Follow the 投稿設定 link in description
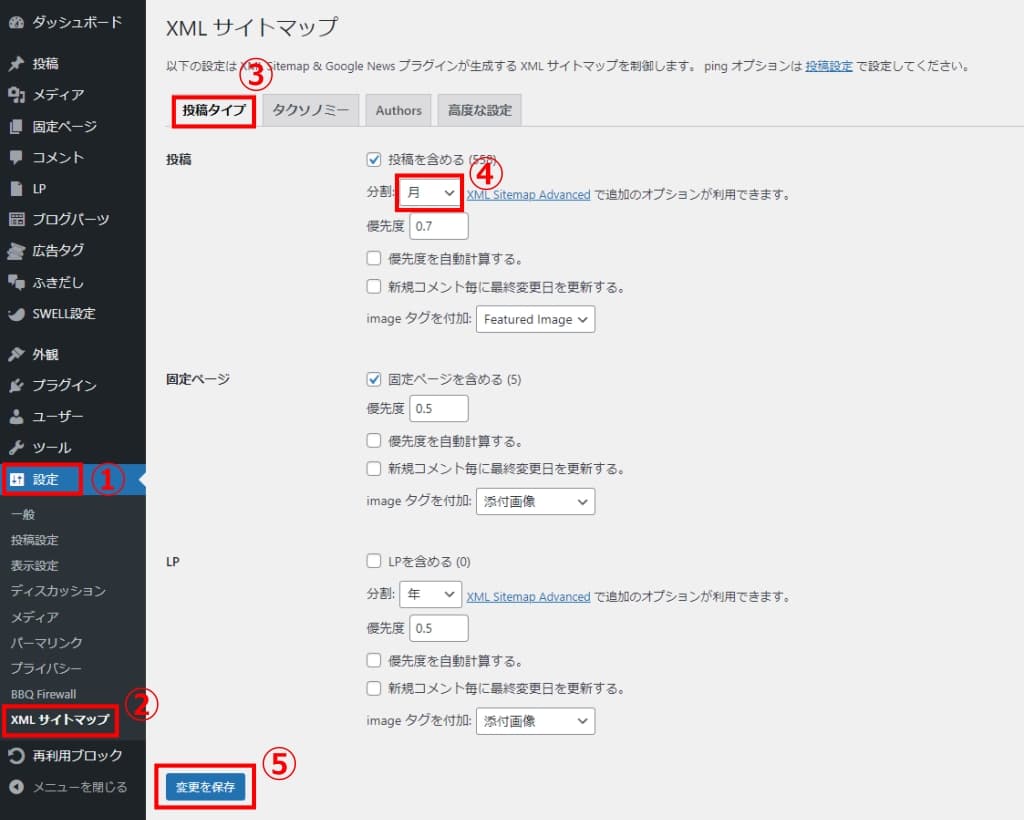 point(828,66)
